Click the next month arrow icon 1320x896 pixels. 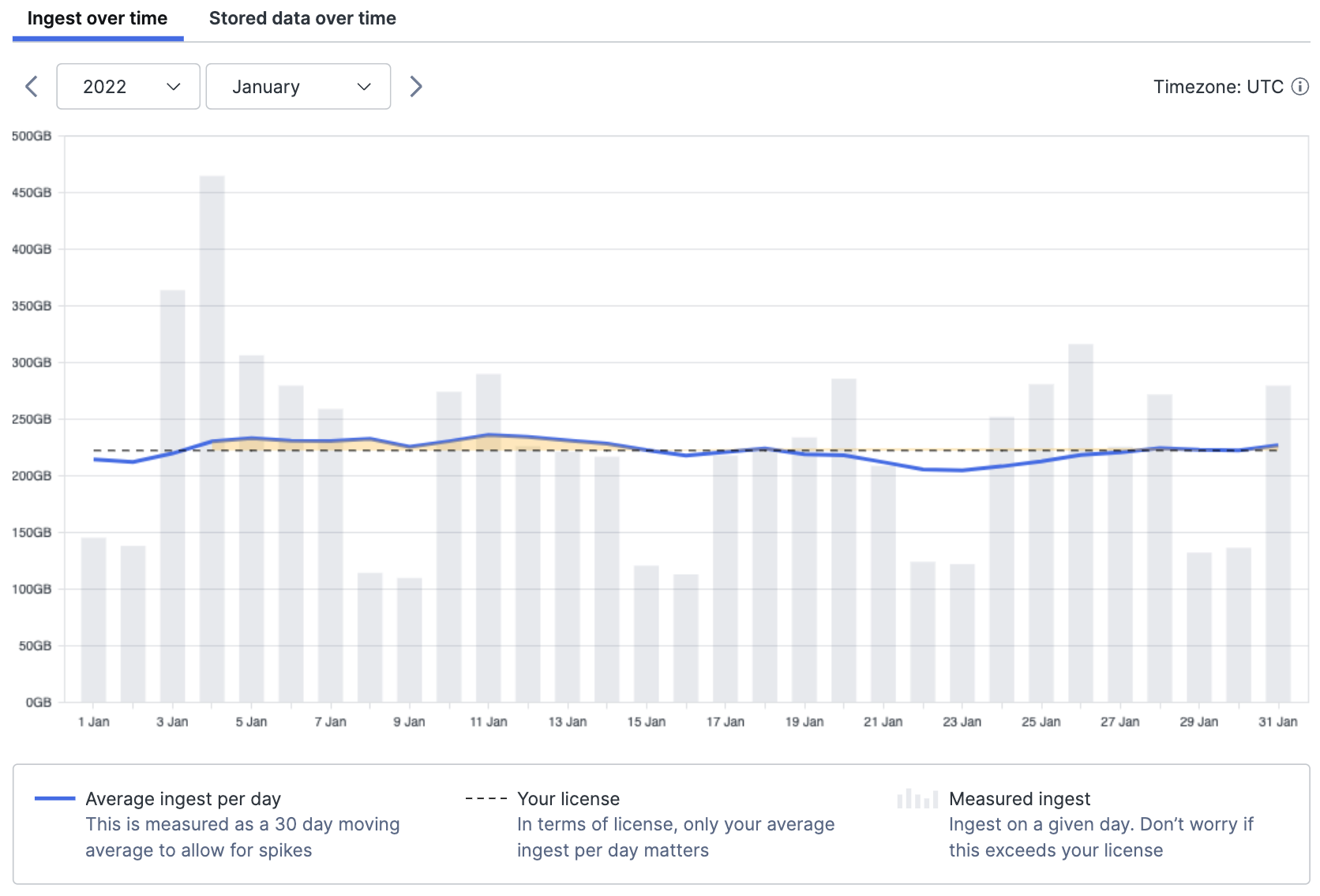coord(416,86)
